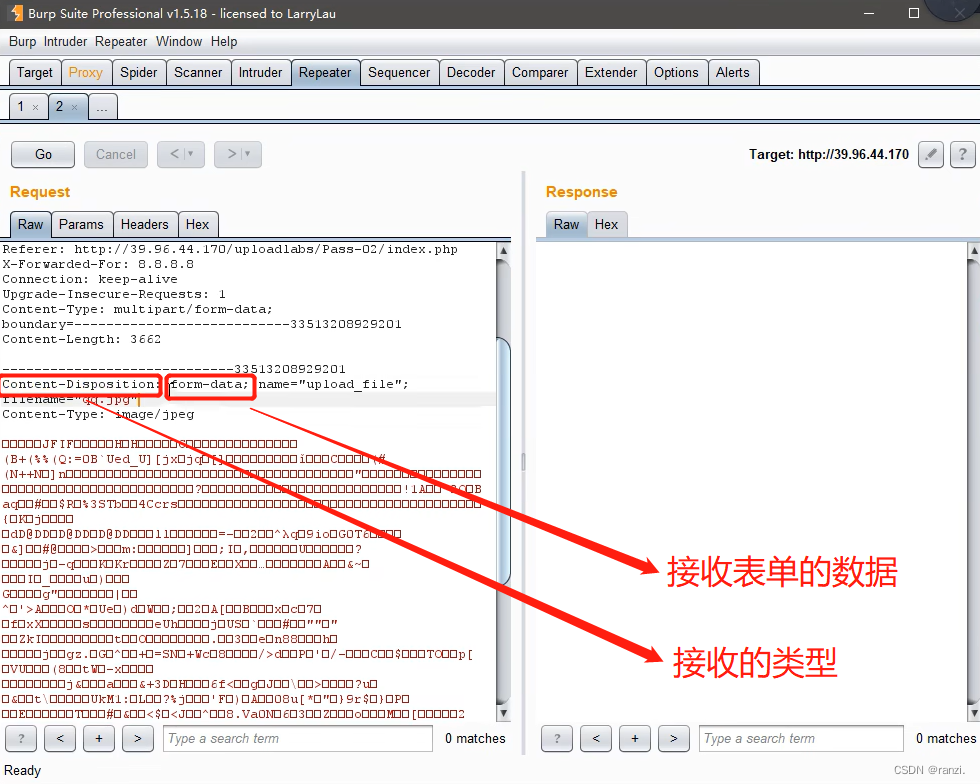
Task: Switch to the Decoder tab
Action: click(471, 73)
